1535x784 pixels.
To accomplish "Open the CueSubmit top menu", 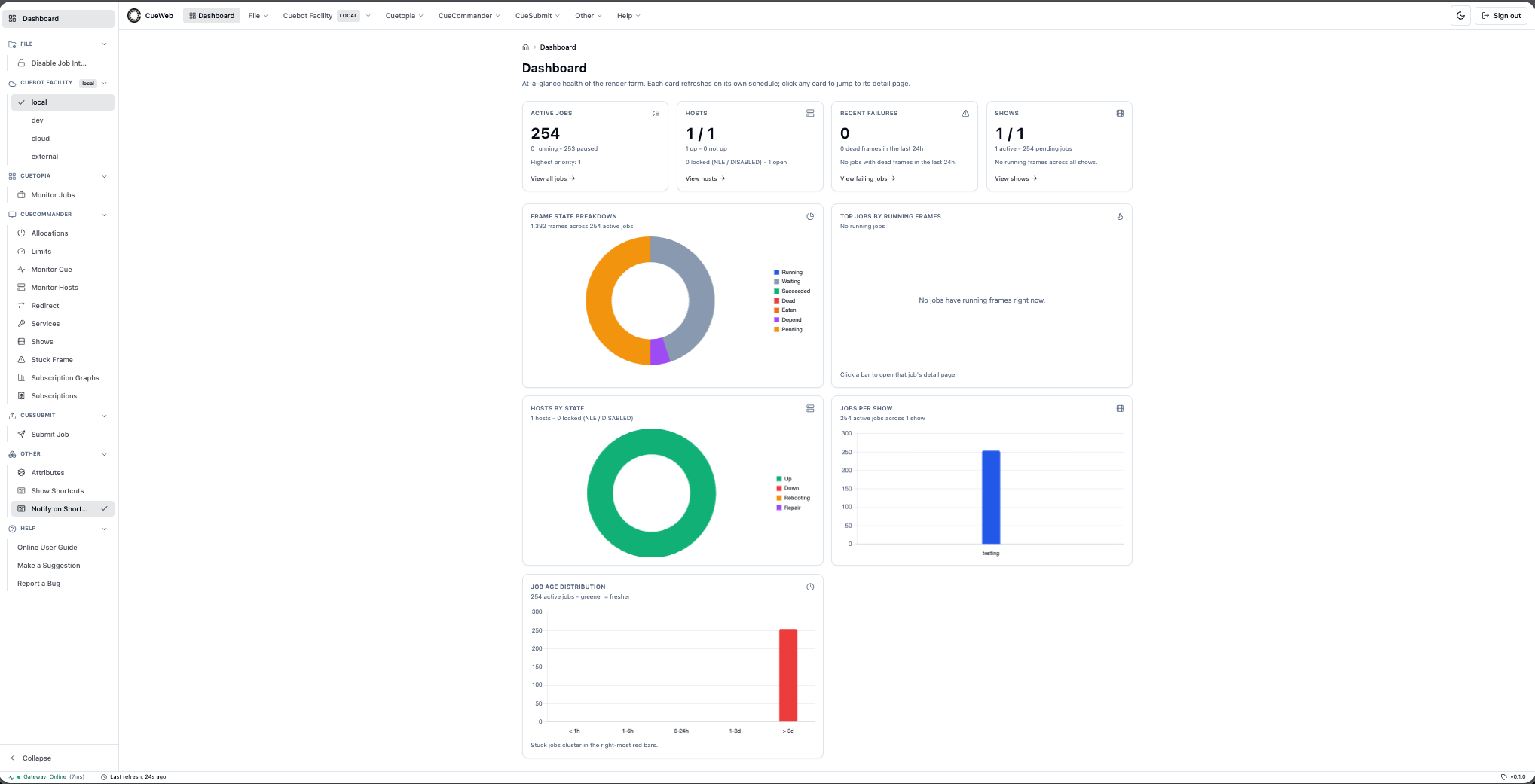I will 537,15.
